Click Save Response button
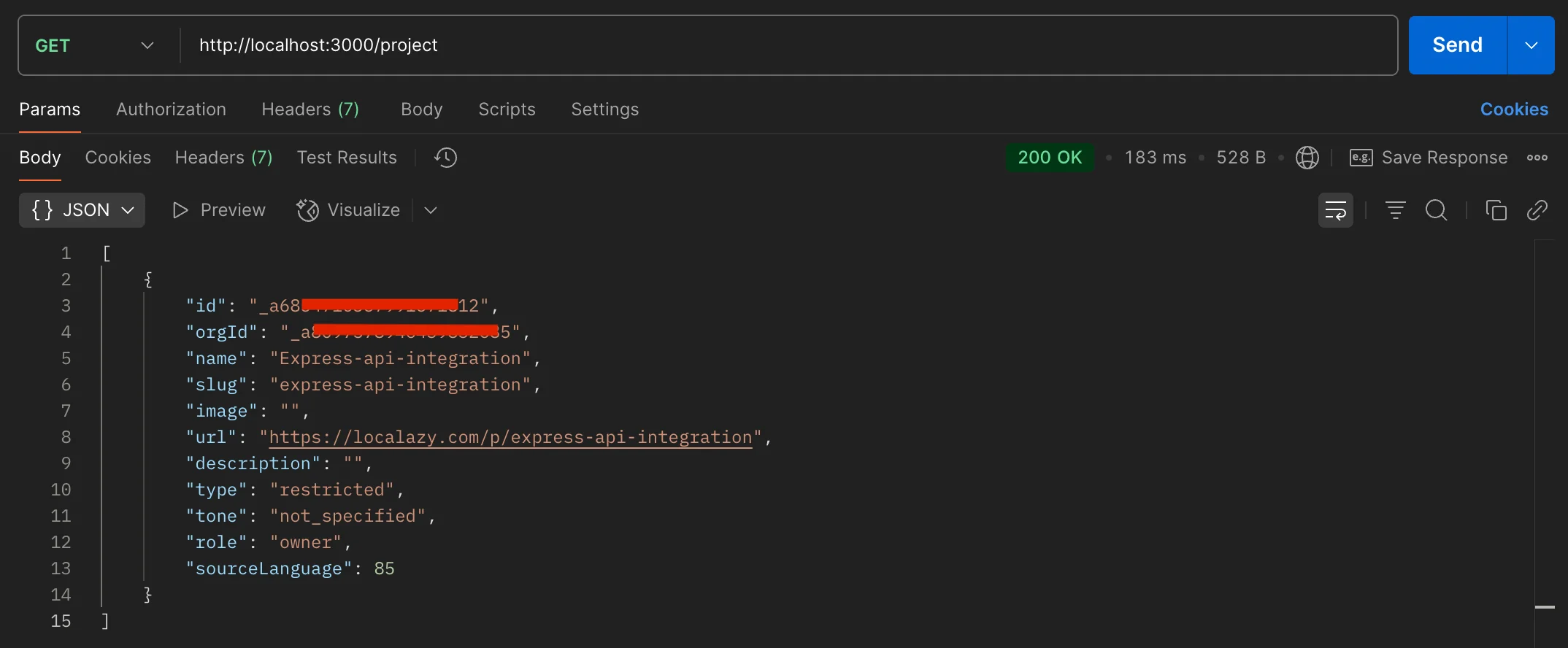1568x648 pixels. pyautogui.click(x=1429, y=158)
